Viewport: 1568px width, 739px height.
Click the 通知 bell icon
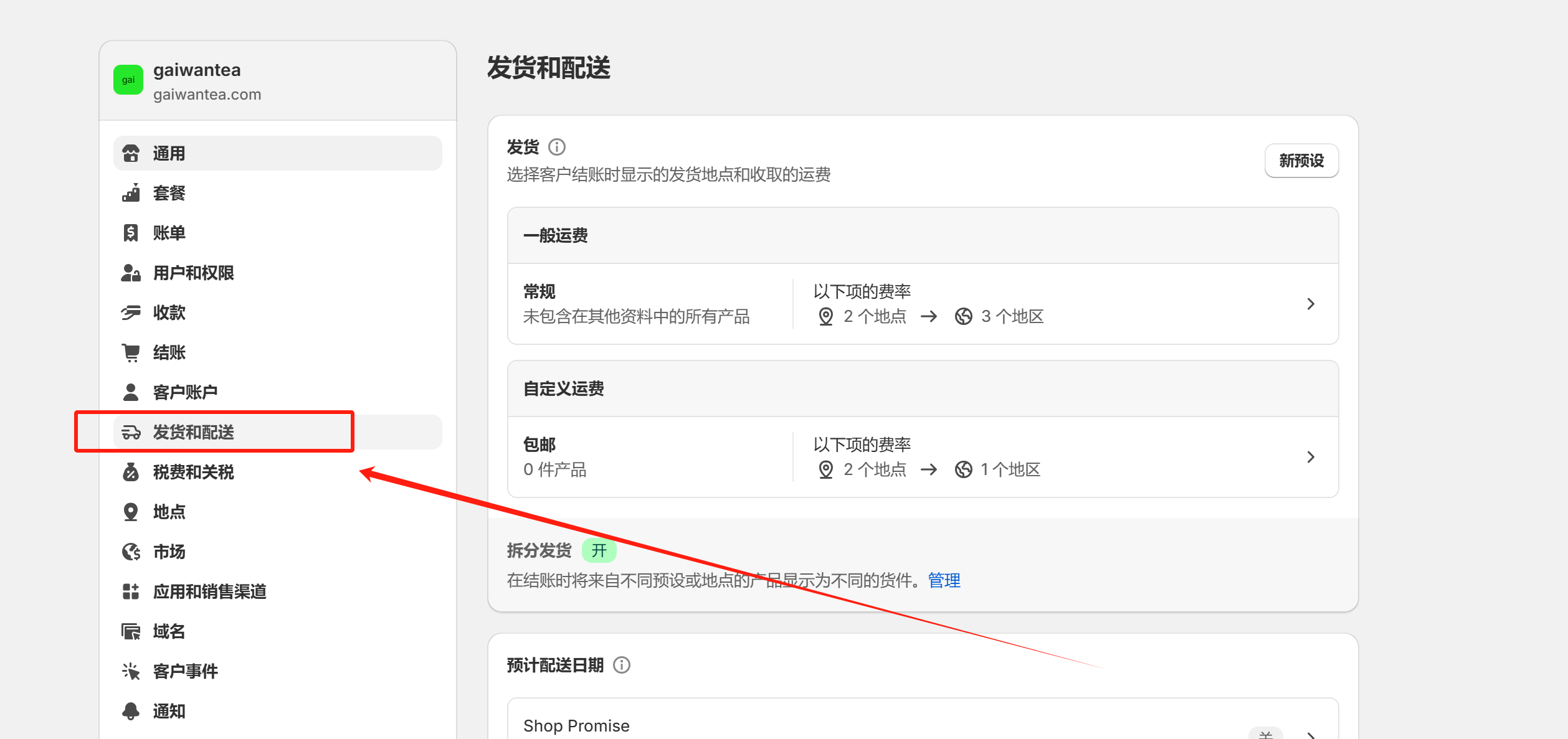tap(131, 711)
